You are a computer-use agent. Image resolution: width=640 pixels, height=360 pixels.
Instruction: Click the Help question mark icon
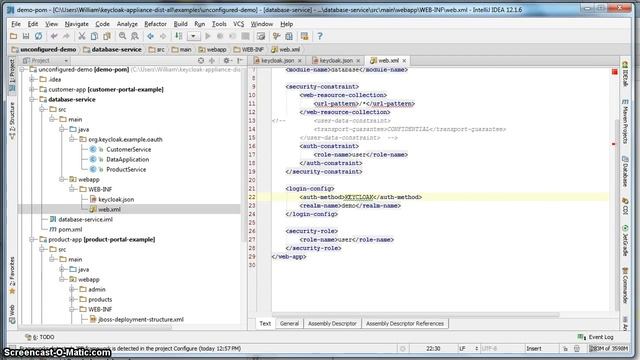click(x=320, y=36)
